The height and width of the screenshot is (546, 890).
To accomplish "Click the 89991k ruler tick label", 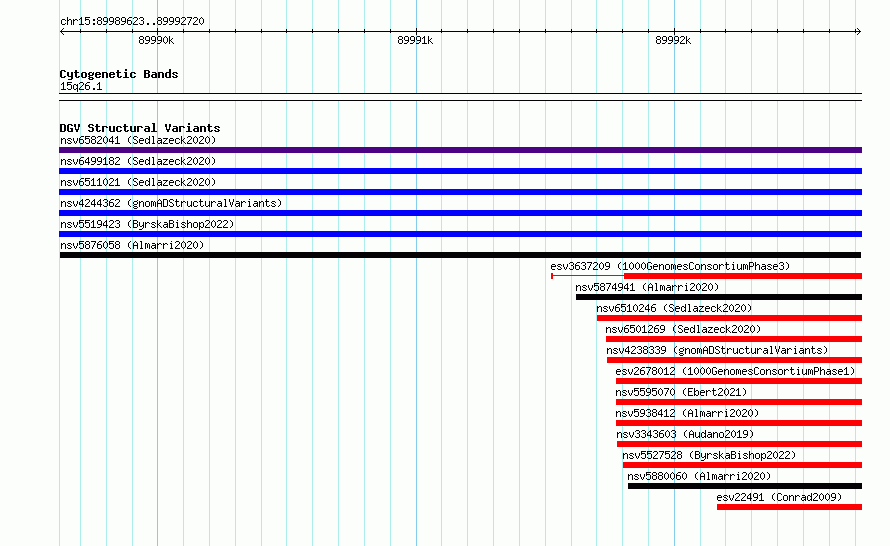I will pos(415,40).
